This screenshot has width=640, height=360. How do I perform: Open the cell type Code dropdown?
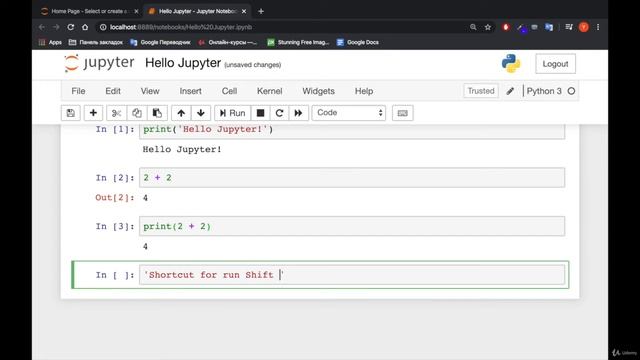point(349,113)
